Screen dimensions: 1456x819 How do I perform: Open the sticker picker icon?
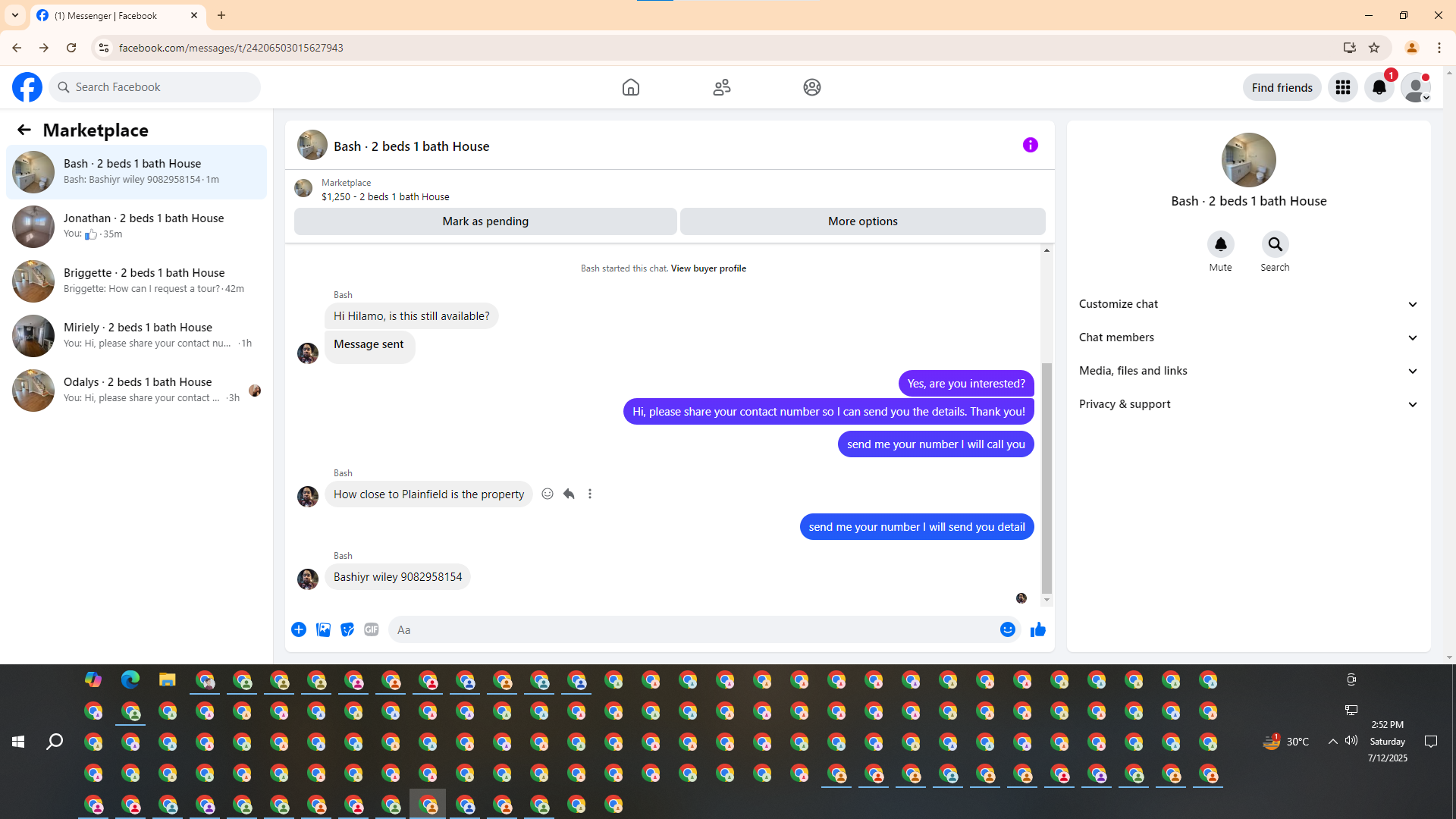tap(347, 629)
